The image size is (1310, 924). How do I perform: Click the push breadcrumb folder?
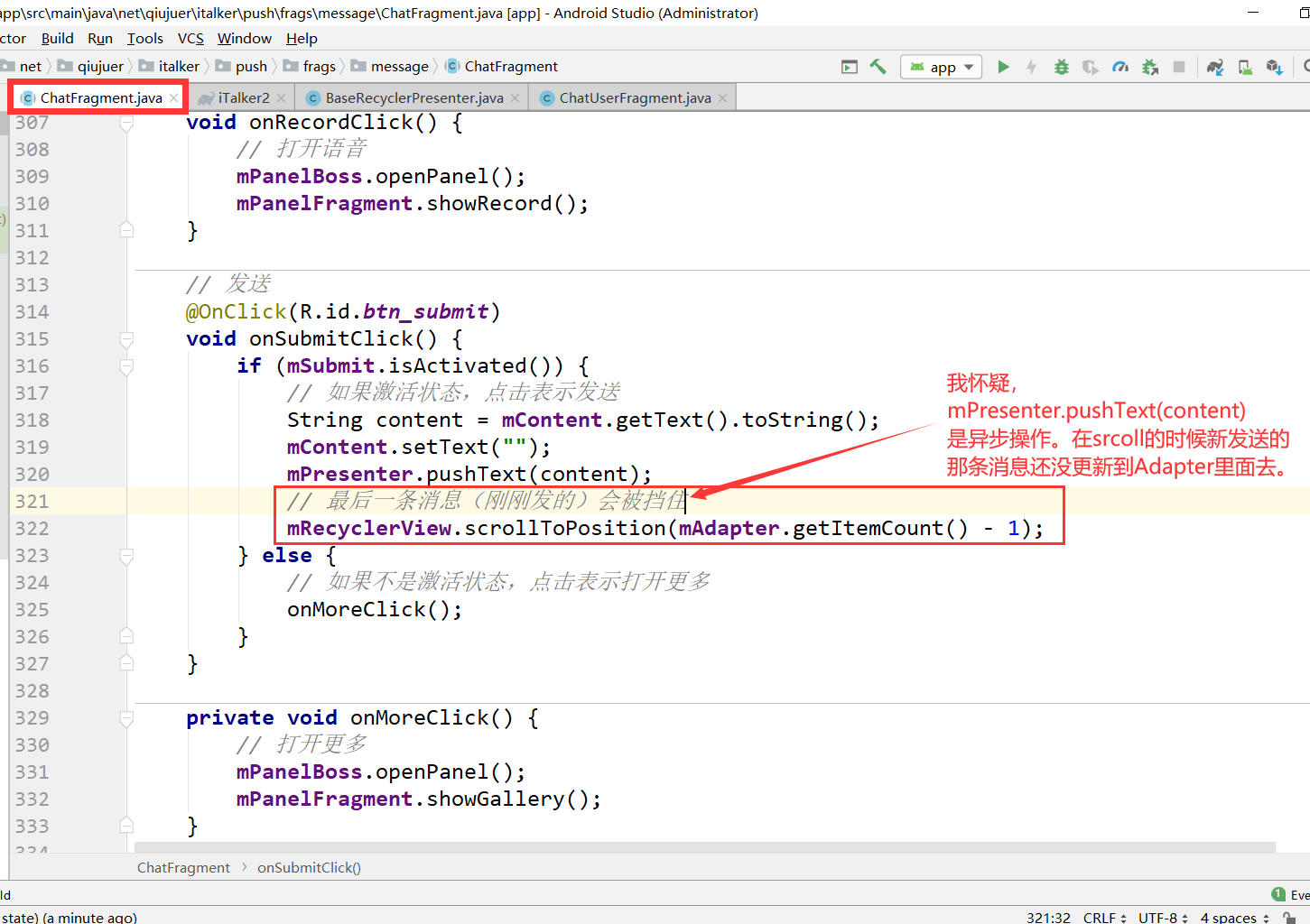241,67
